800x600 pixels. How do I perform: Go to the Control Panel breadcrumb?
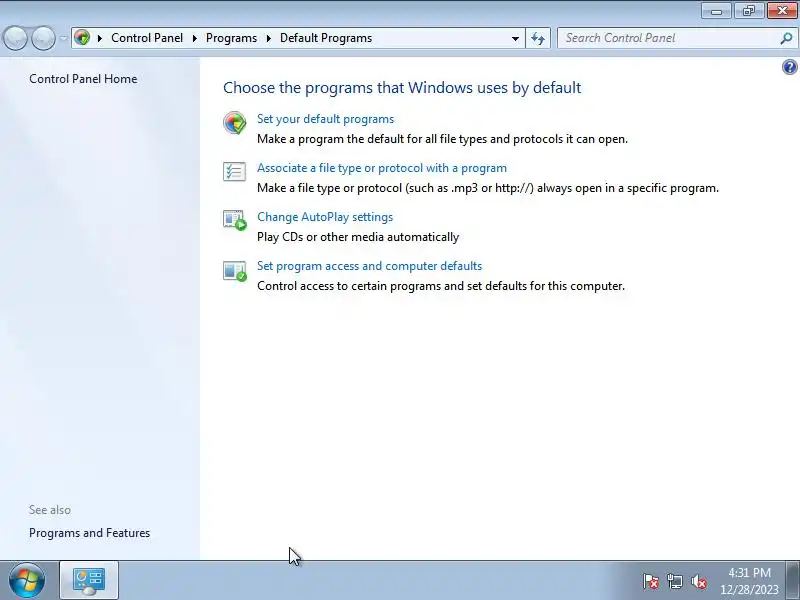tap(147, 38)
